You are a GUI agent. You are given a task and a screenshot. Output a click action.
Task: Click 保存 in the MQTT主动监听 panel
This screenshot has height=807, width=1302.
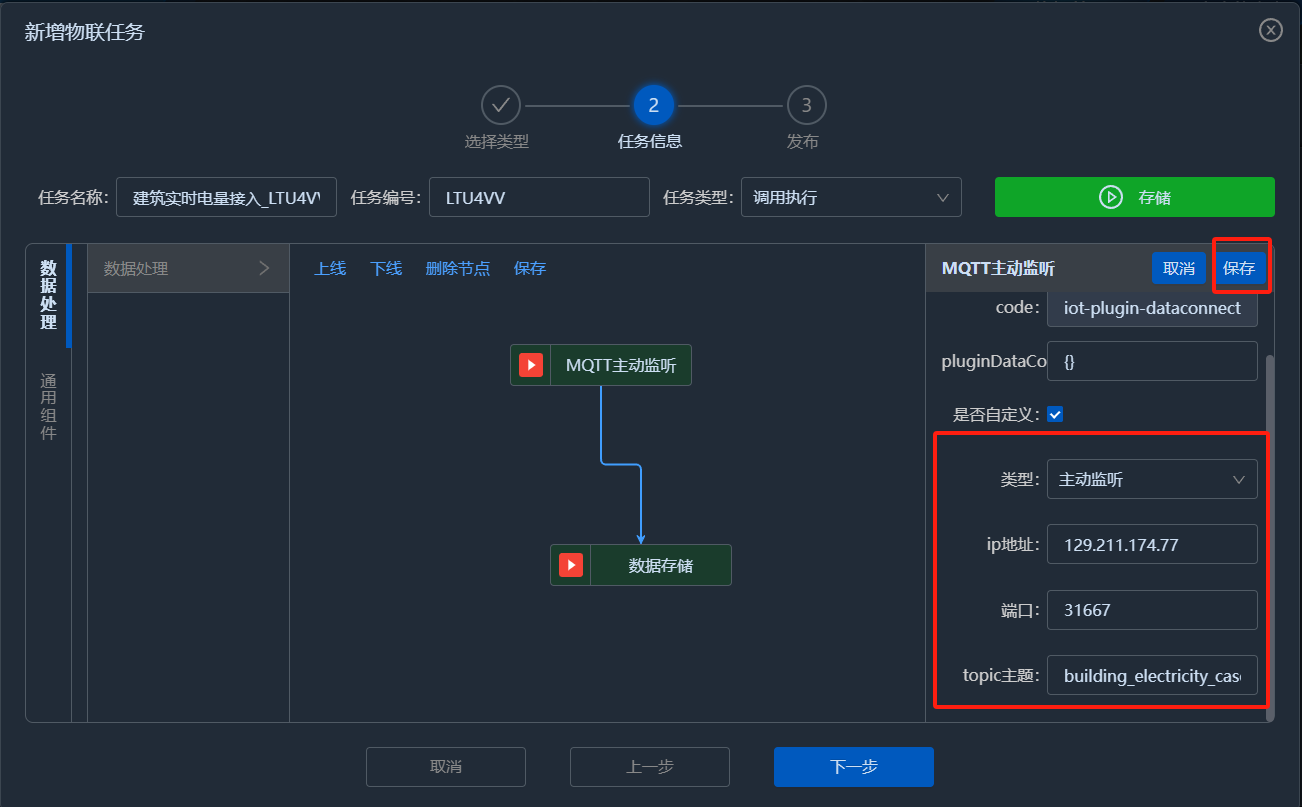point(1239,268)
